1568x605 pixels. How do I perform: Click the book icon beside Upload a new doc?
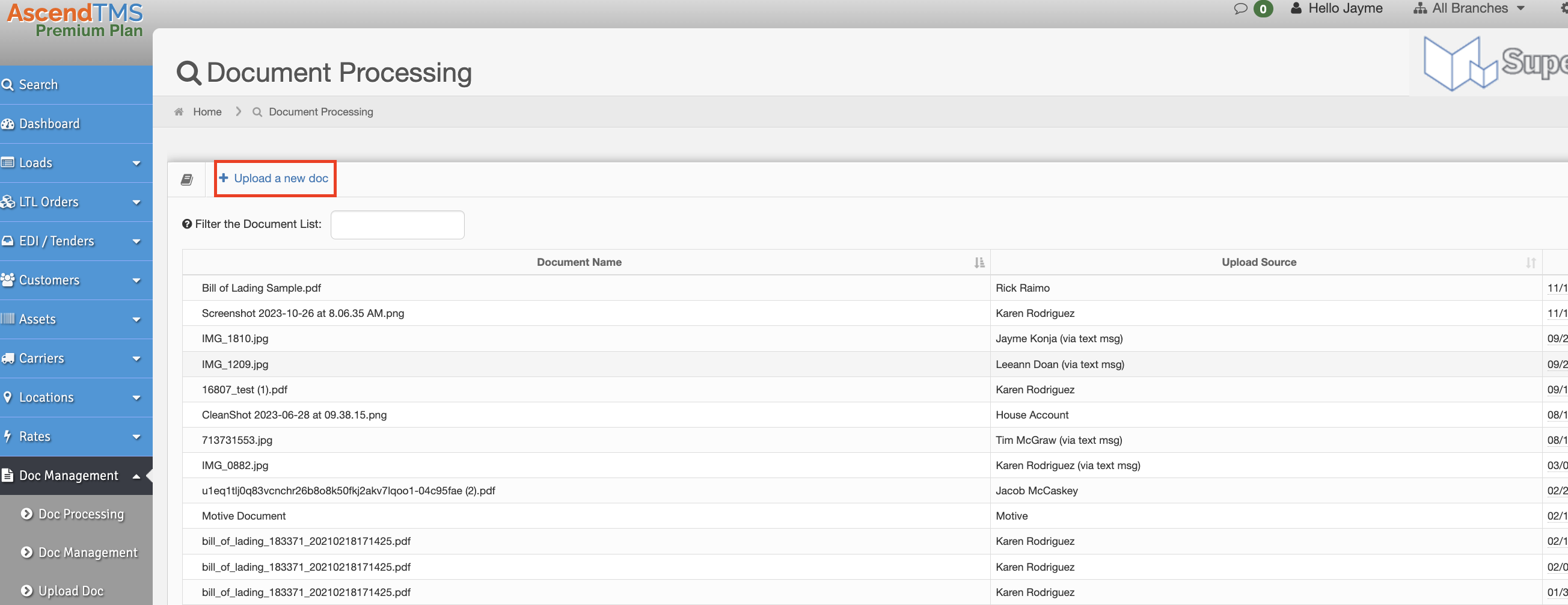coord(187,180)
